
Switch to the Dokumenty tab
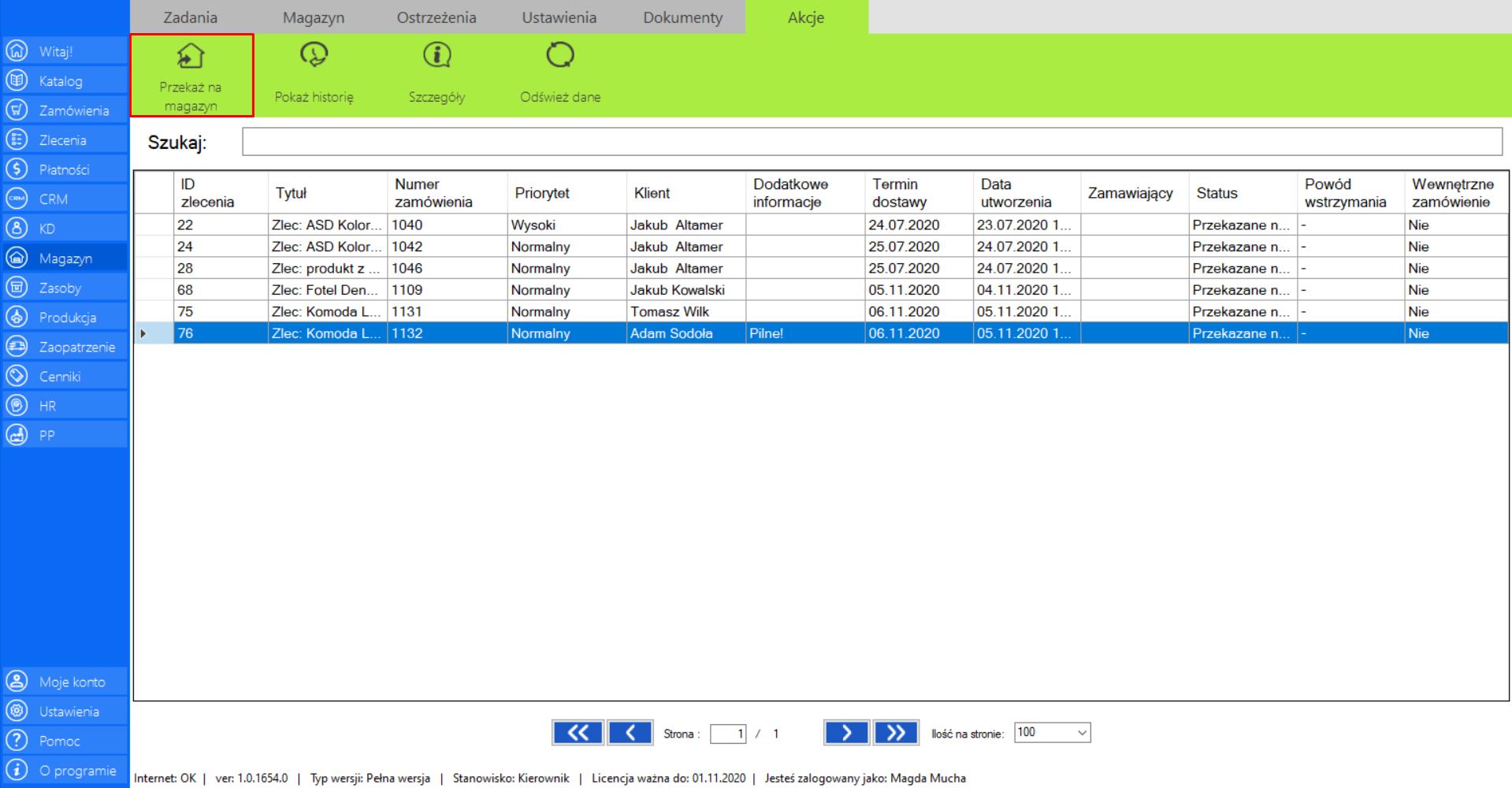[x=683, y=17]
